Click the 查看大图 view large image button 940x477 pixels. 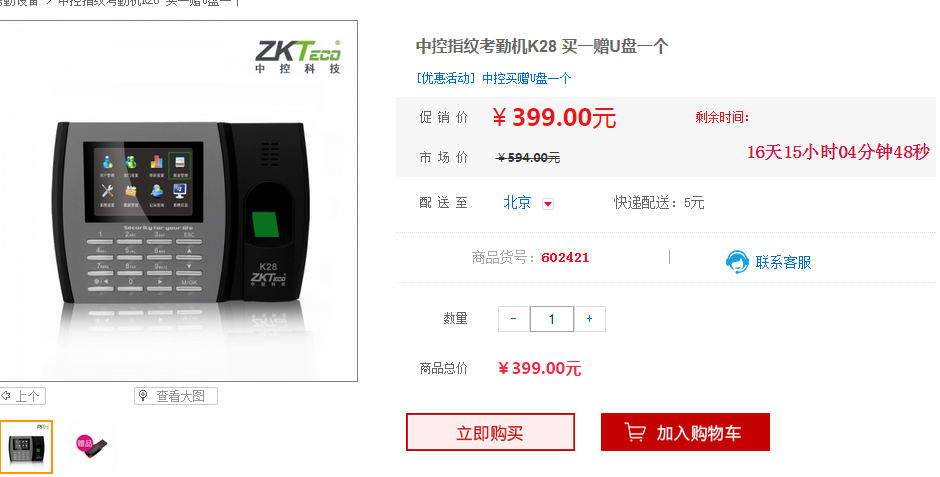coord(176,396)
